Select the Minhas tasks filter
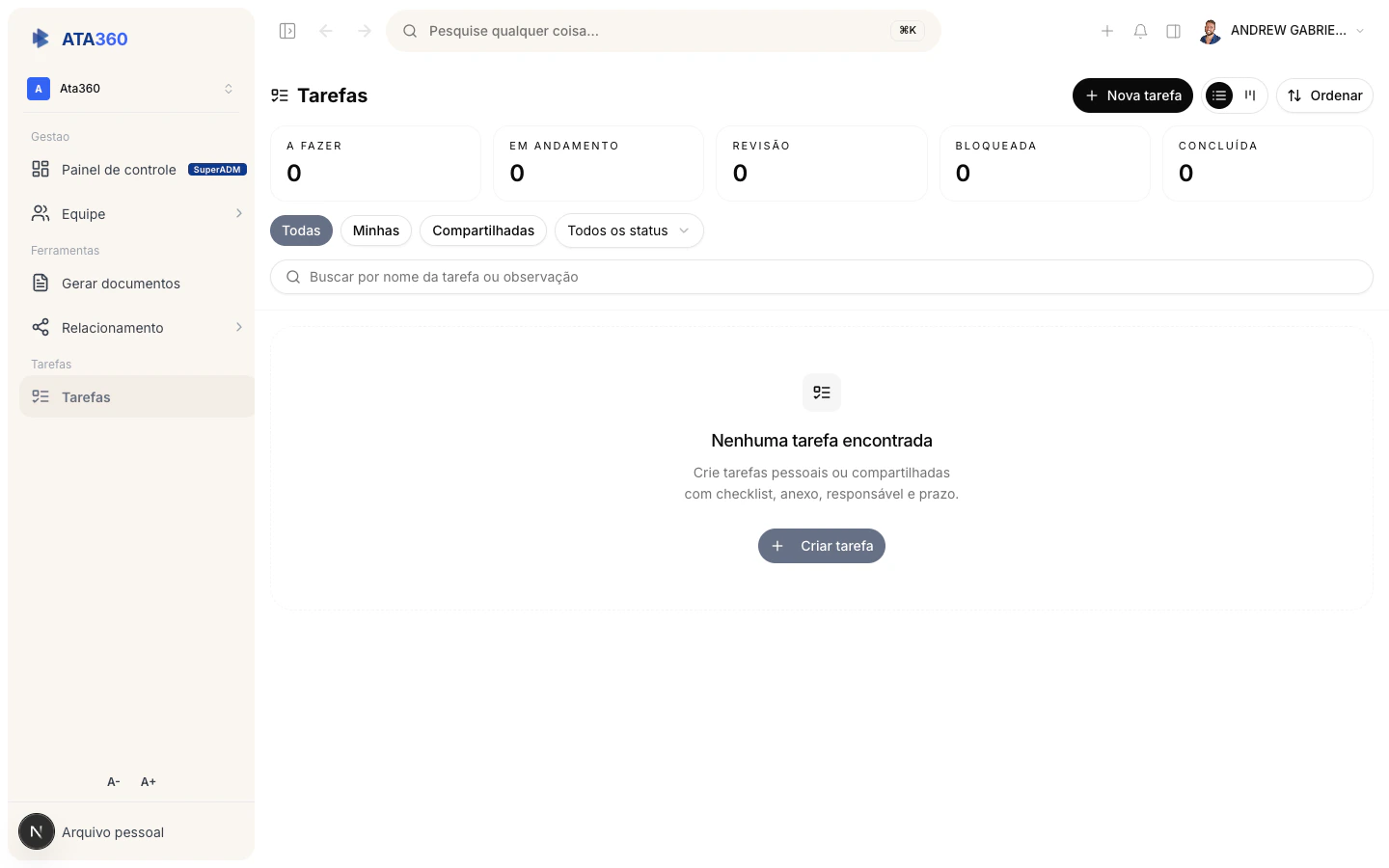 point(375,231)
